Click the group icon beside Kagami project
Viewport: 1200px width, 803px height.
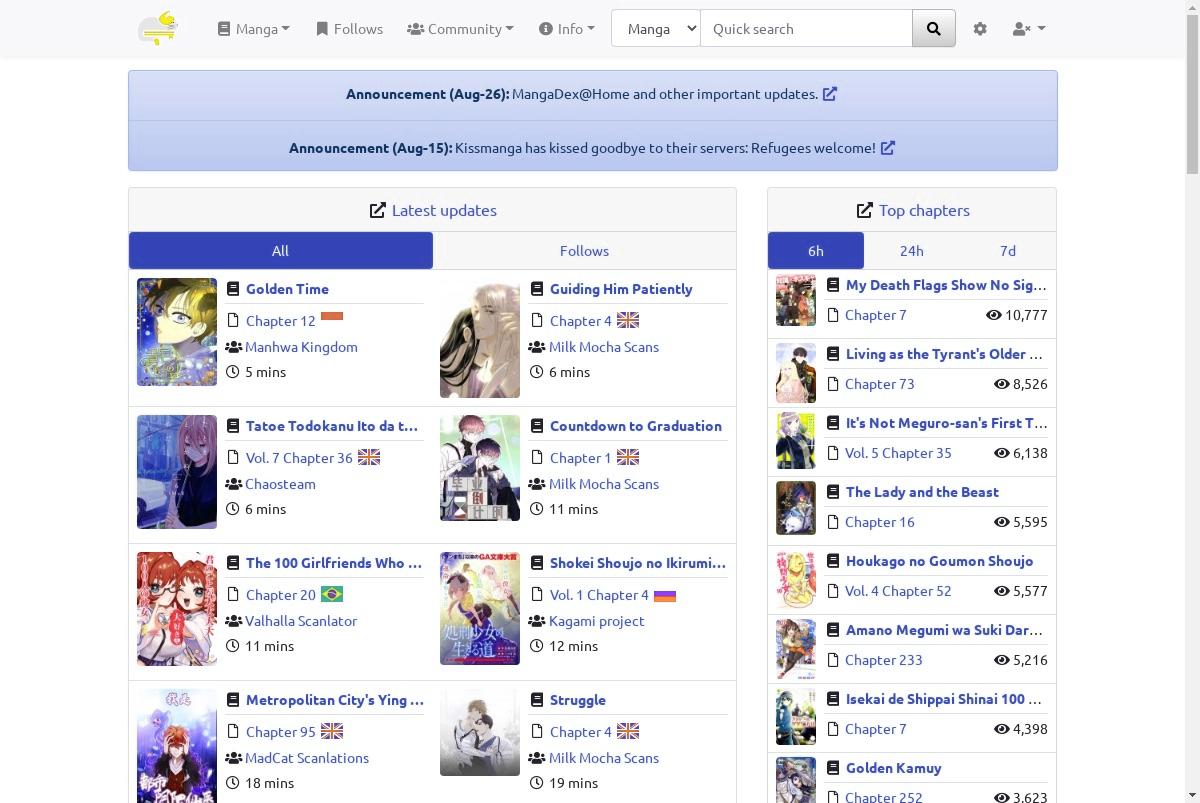537,621
